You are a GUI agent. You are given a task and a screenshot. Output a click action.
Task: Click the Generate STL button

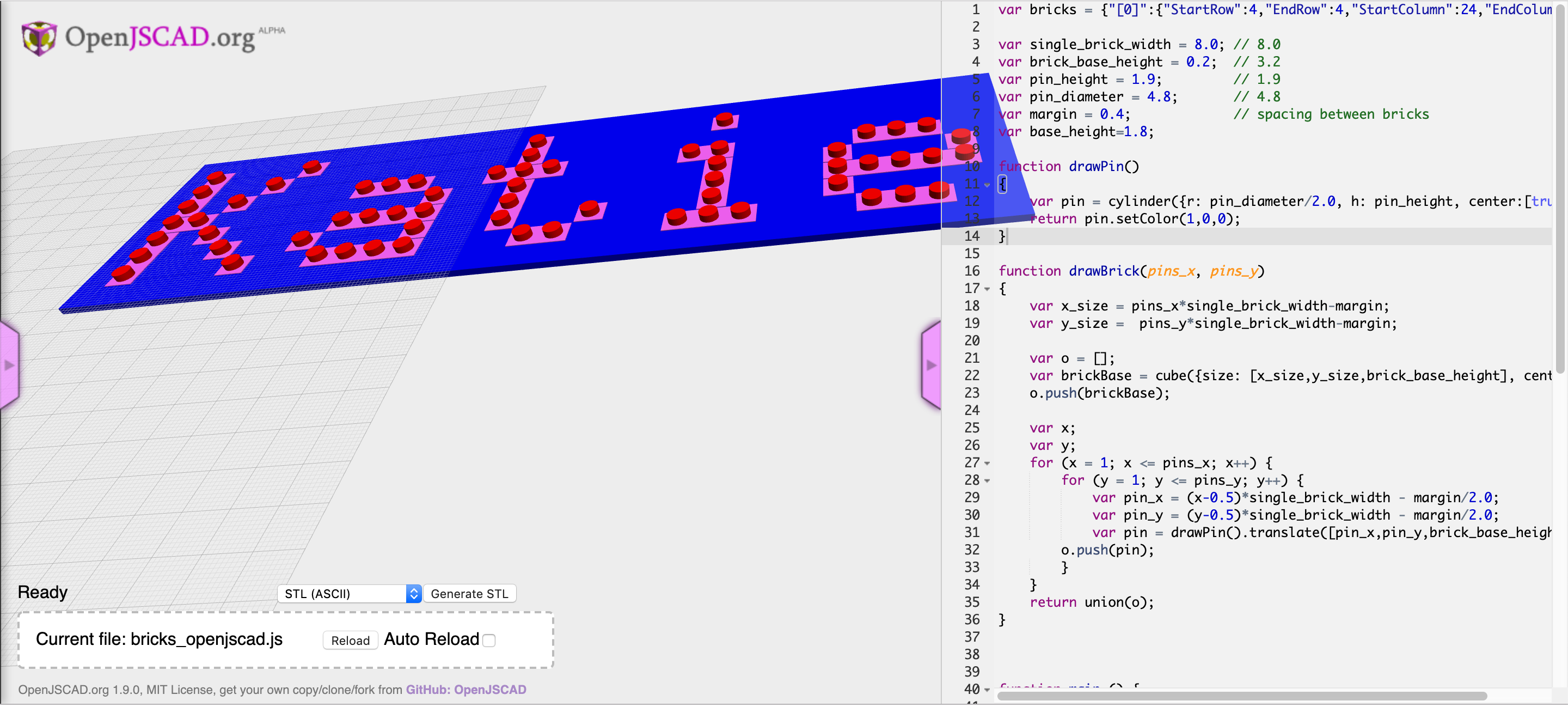pyautogui.click(x=469, y=592)
